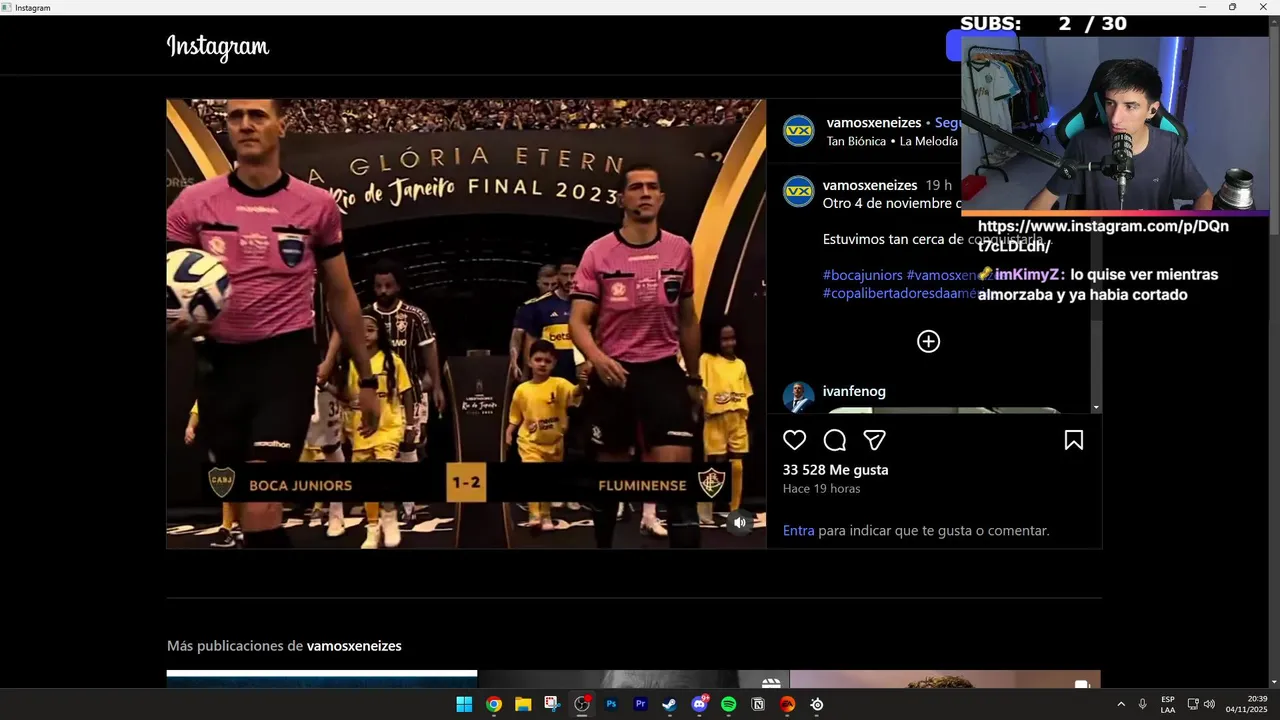This screenshot has width=1280, height=720.
Task: Unmute the video with the speaker icon
Action: coord(740,522)
